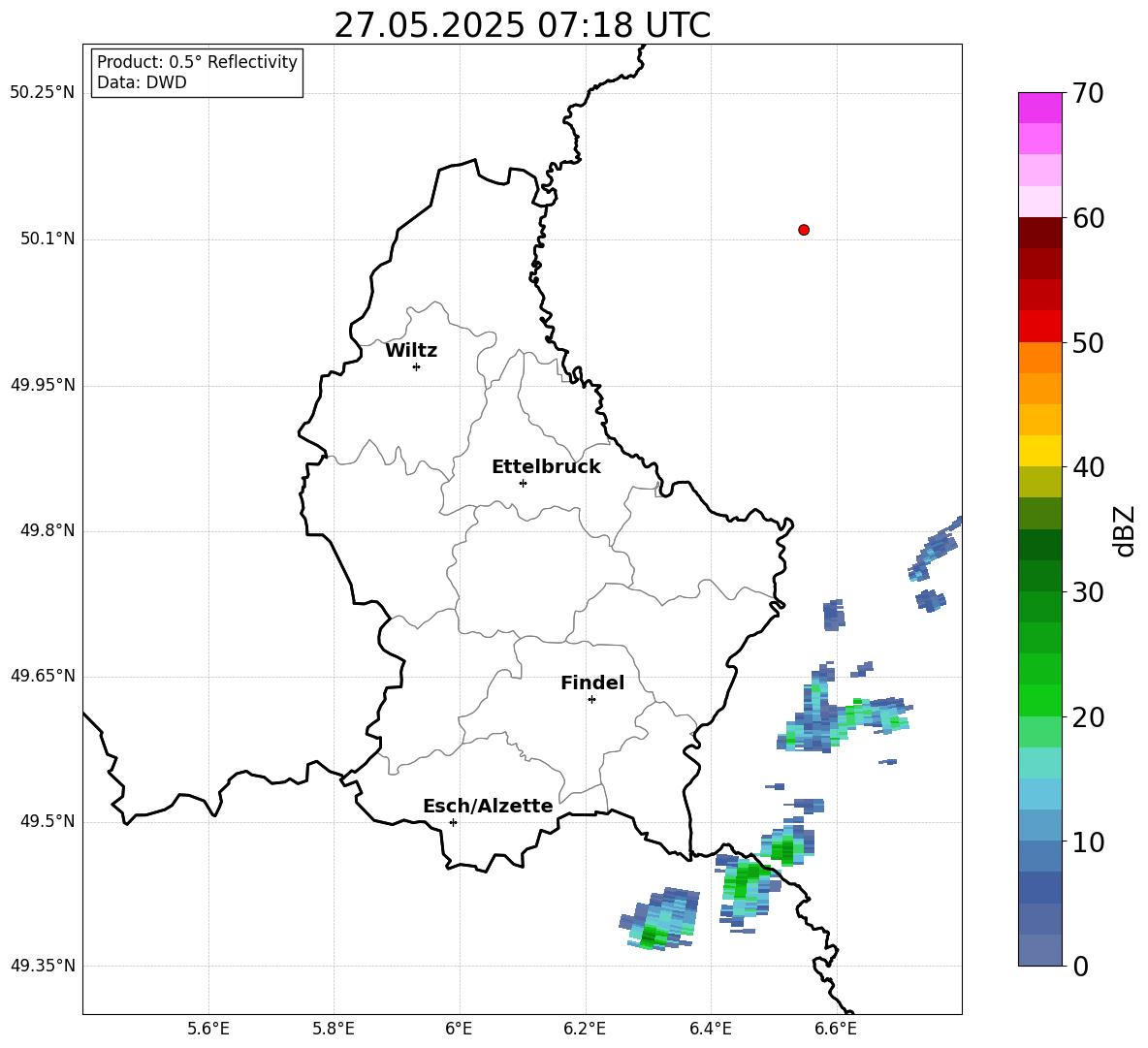Click the 60 tick on the colorbar

point(1088,218)
